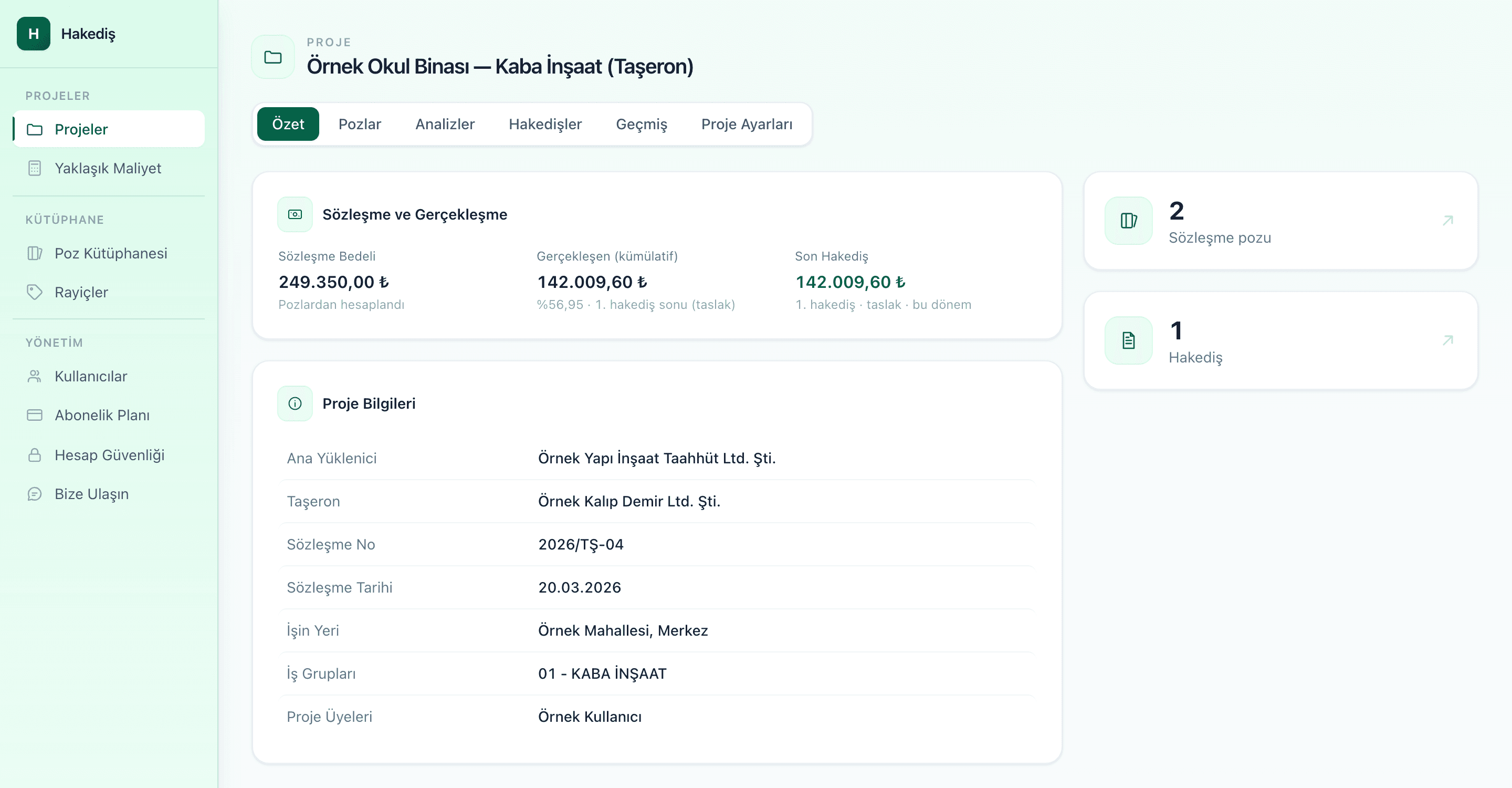This screenshot has height=788, width=1512.
Task: Click the Sözleşme Tarihi value 20.03.2026
Action: pyautogui.click(x=579, y=587)
